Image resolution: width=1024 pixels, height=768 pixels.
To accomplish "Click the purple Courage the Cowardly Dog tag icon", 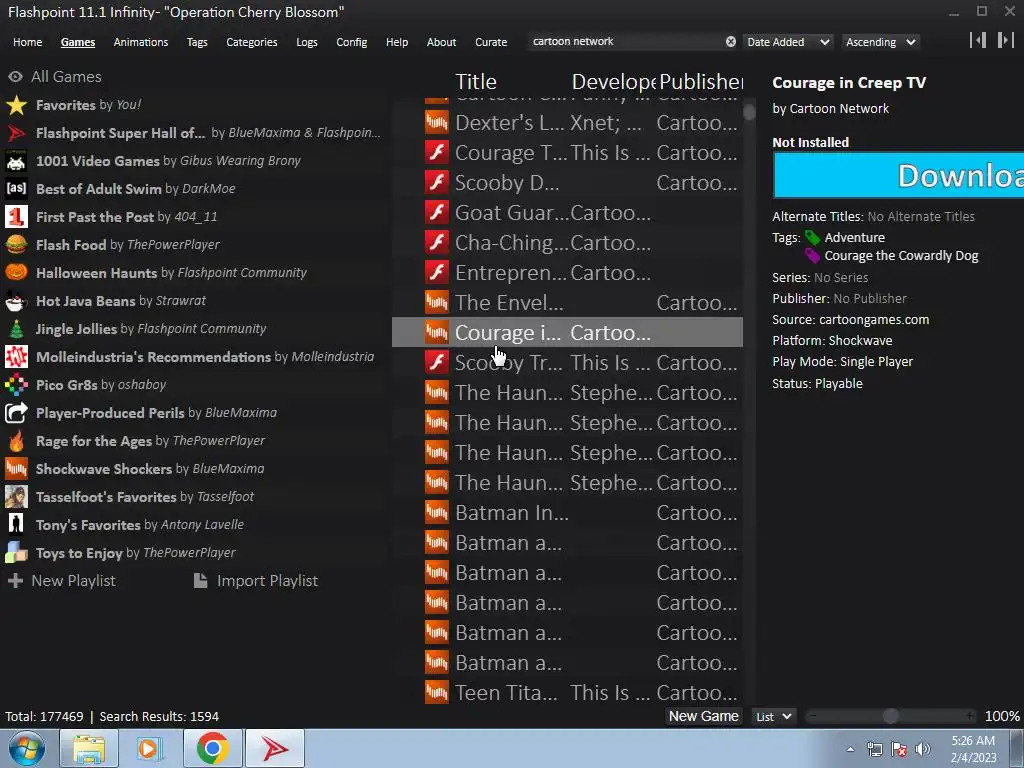I will tap(812, 256).
